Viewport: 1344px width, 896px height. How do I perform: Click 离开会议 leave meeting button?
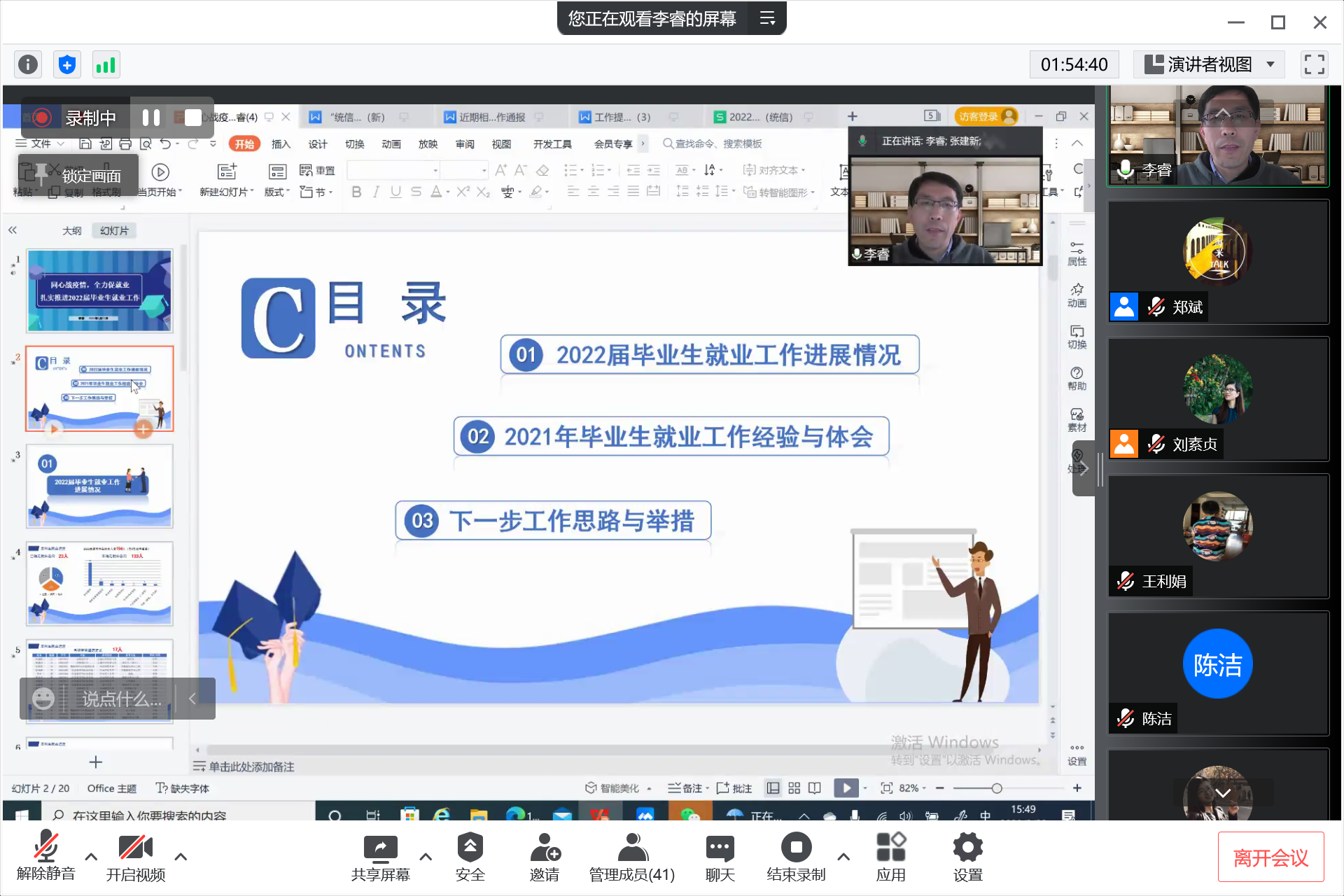click(x=1270, y=857)
